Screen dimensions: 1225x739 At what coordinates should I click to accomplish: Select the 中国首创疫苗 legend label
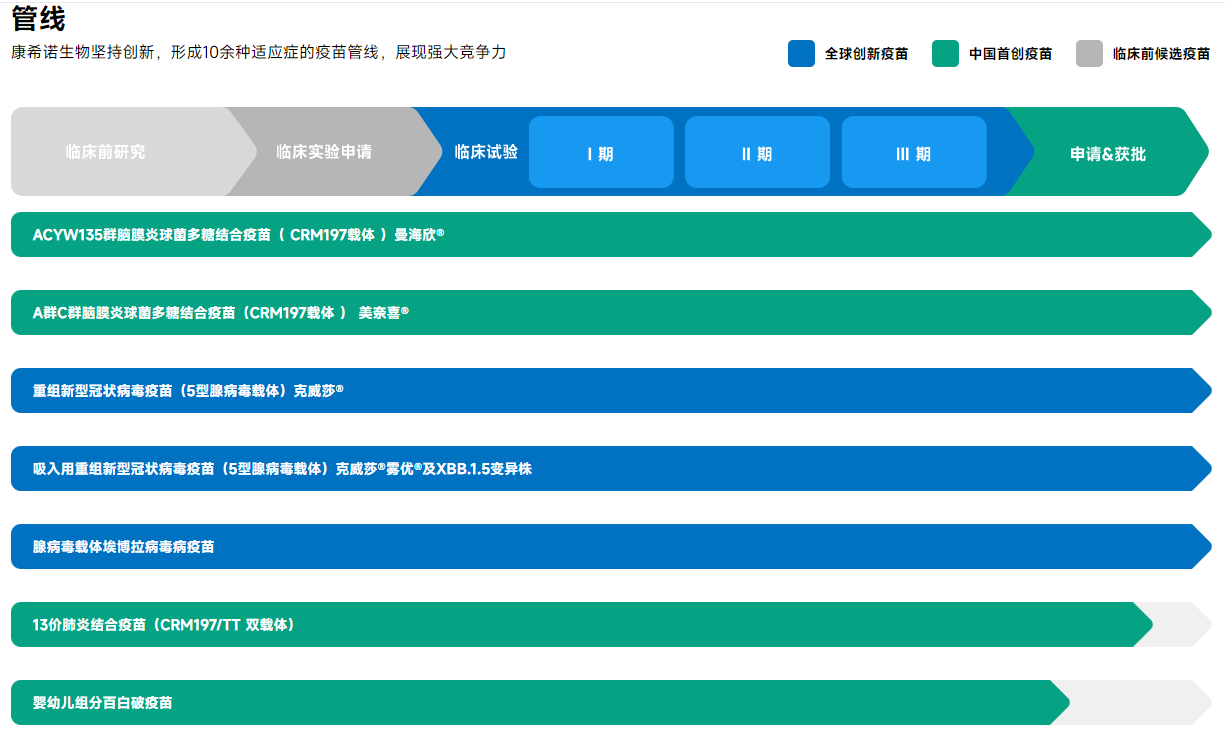click(1010, 54)
